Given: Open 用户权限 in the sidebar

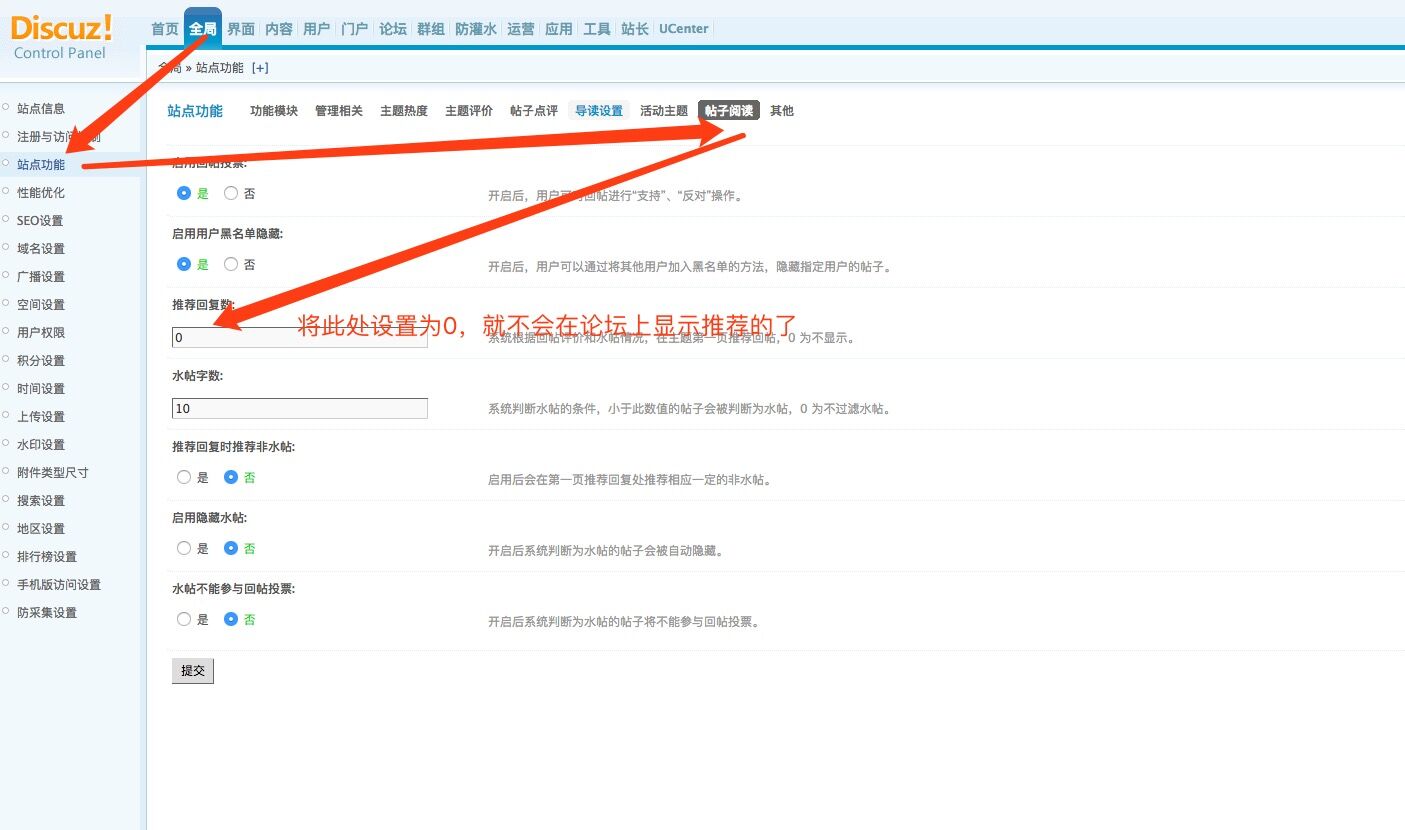Looking at the screenshot, I should (41, 333).
